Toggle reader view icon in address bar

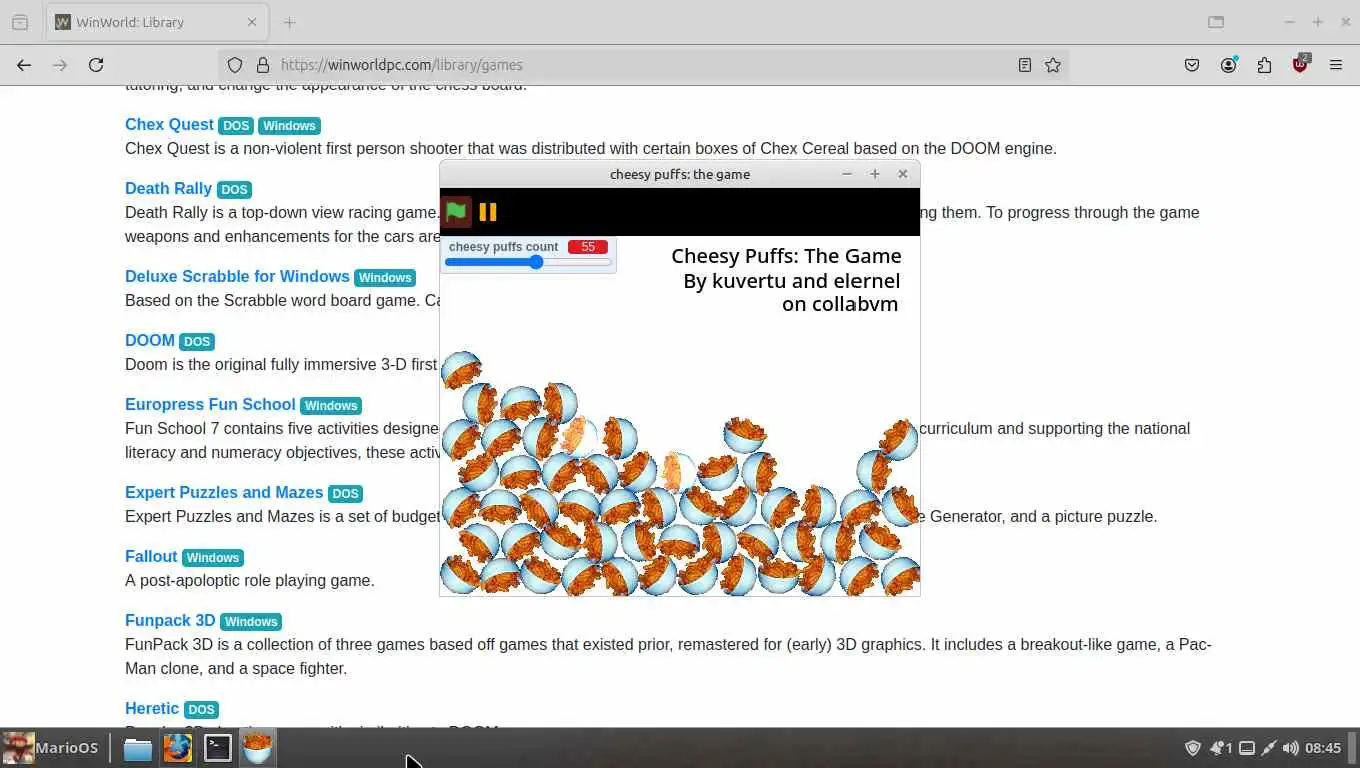pos(1025,65)
